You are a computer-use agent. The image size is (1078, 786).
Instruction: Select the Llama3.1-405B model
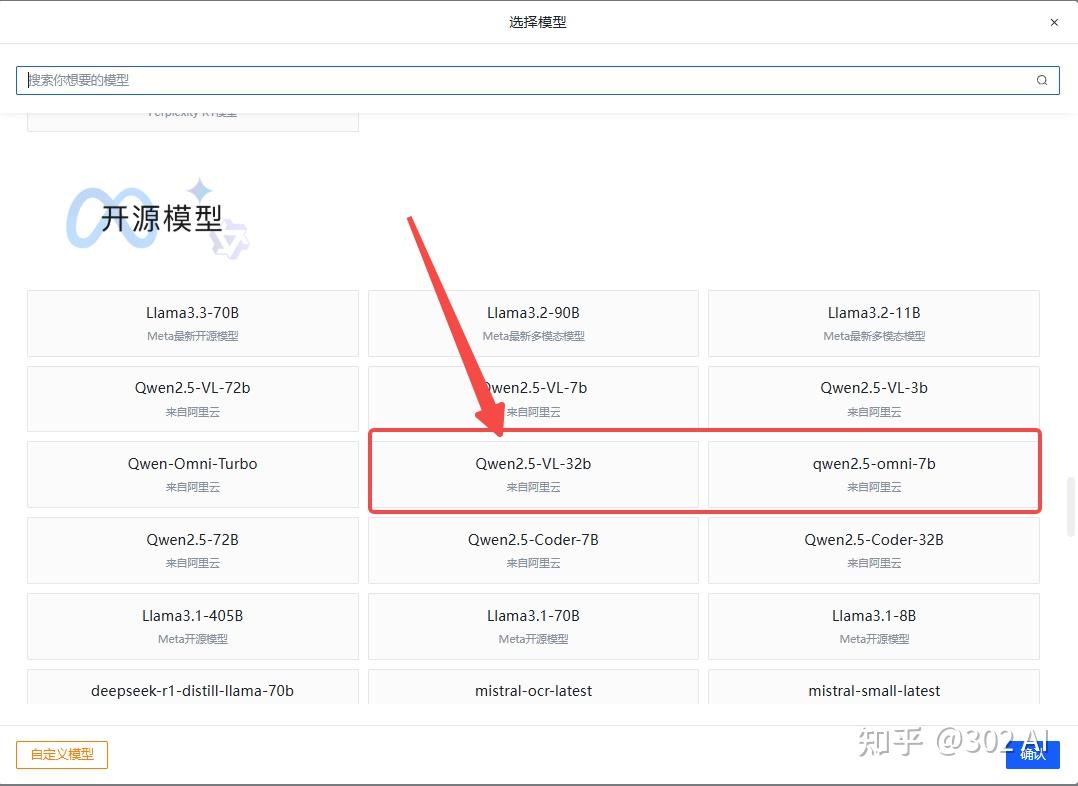tap(192, 626)
